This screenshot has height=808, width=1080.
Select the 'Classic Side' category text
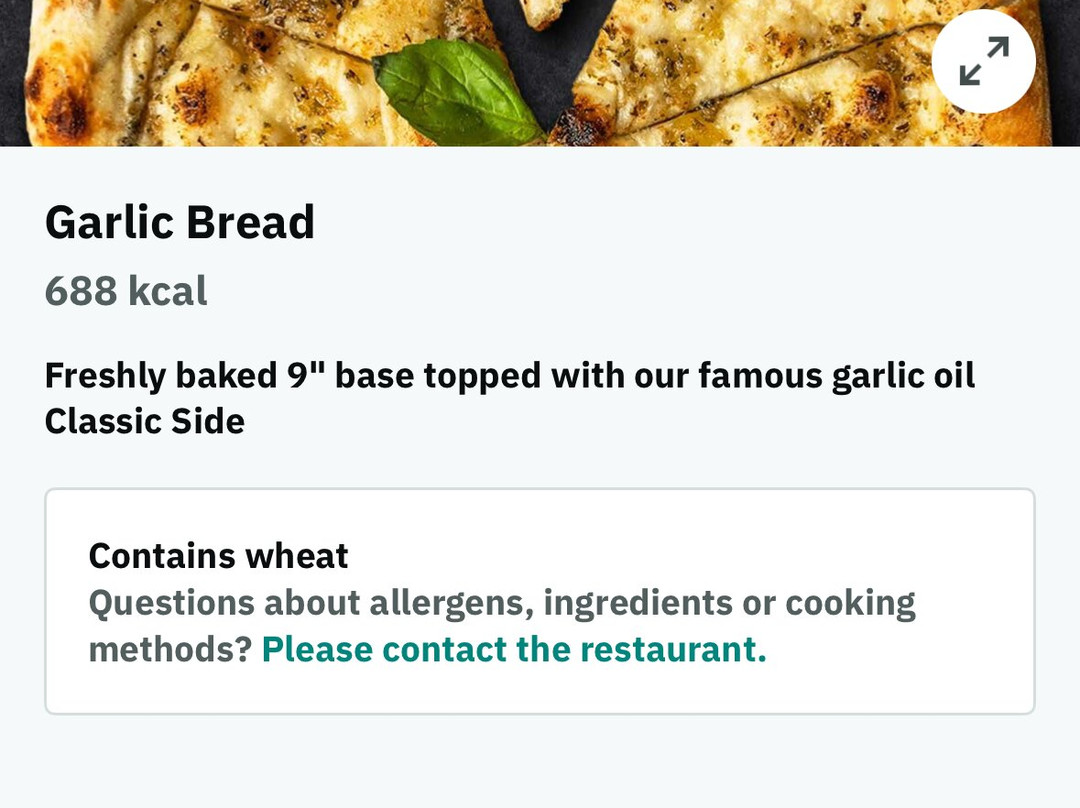145,421
